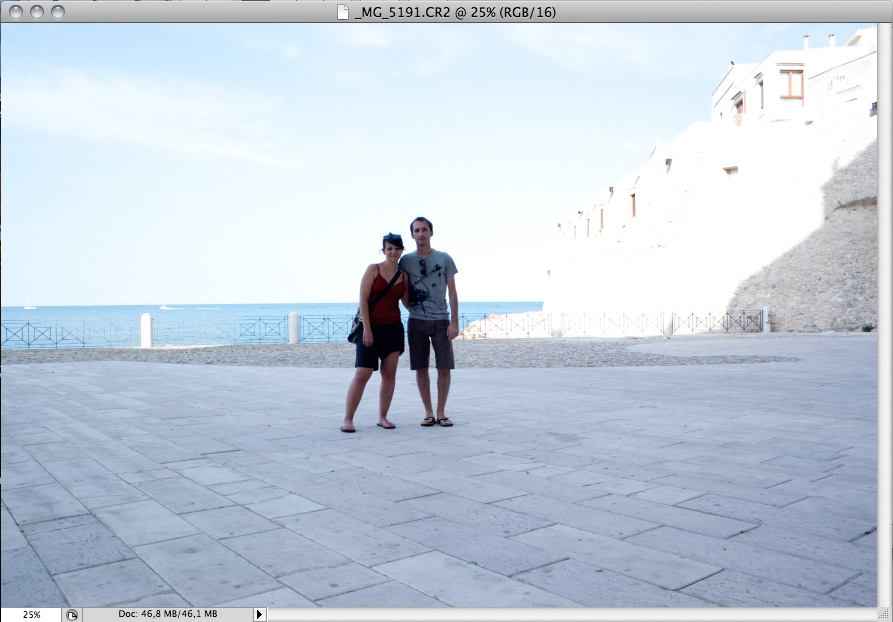Minimize the document window with yellow button
The image size is (893, 622).
[36, 12]
